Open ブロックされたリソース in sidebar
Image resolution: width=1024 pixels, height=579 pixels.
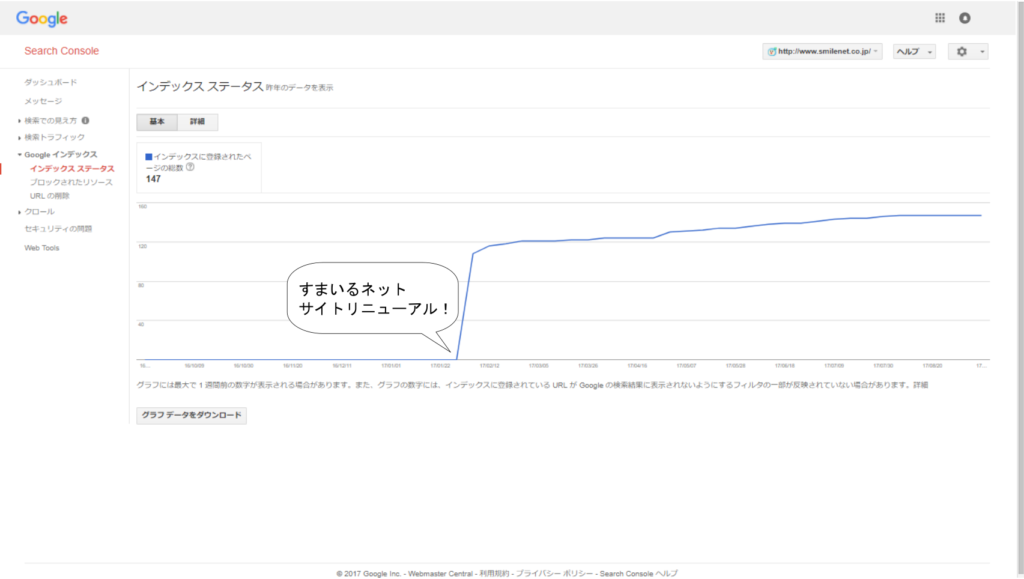71,182
